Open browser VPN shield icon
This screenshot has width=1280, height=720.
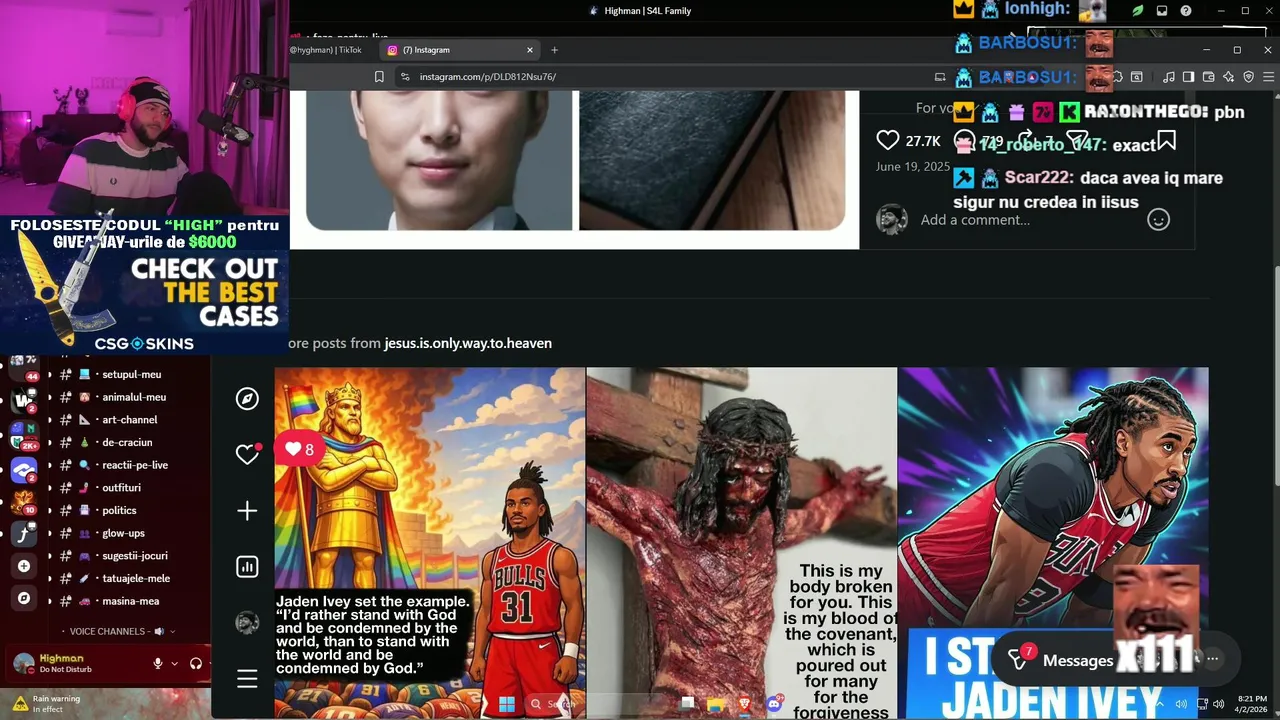click(x=1248, y=77)
